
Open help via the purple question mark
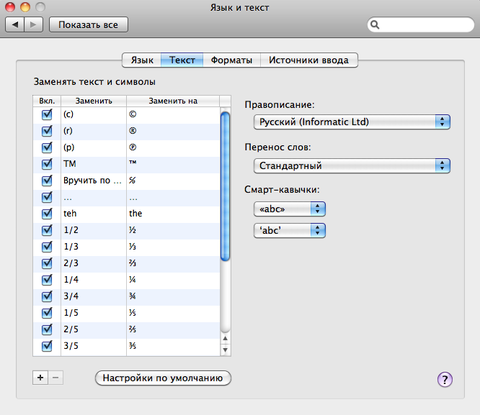pyautogui.click(x=445, y=379)
